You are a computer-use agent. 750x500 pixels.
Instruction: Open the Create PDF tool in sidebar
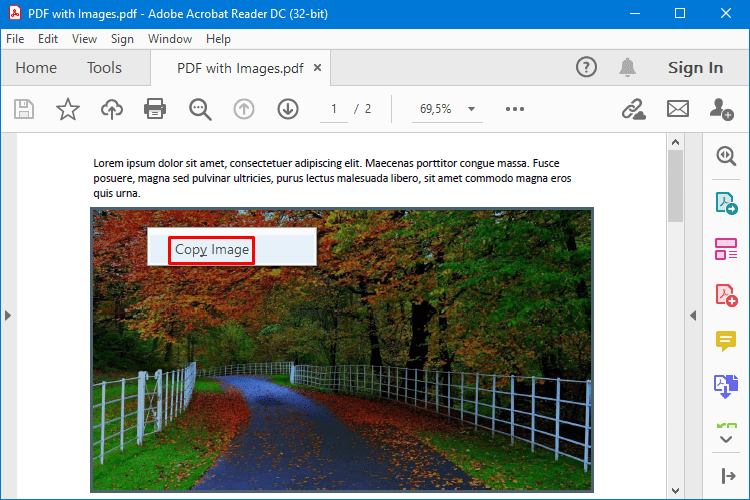[726, 295]
